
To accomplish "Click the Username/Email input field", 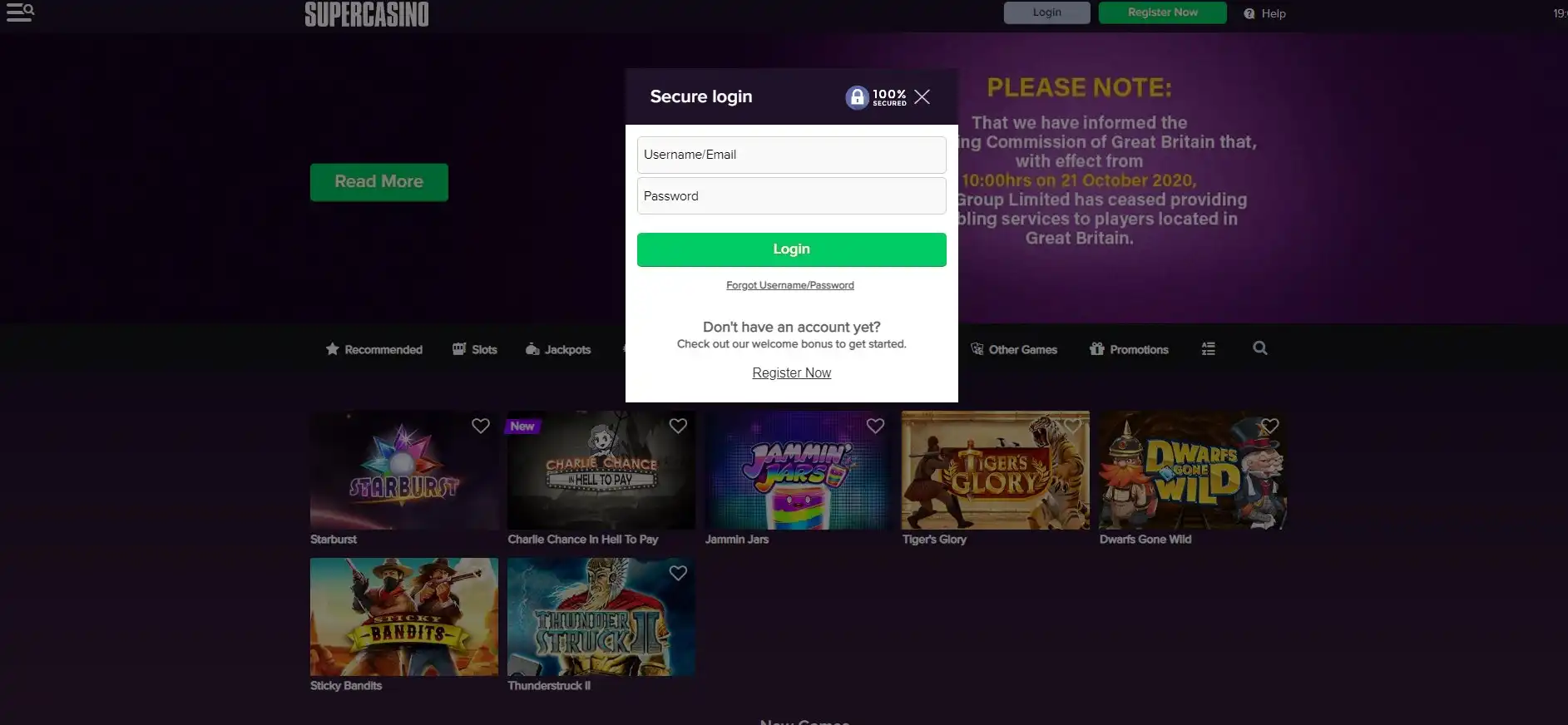I will coord(791,155).
